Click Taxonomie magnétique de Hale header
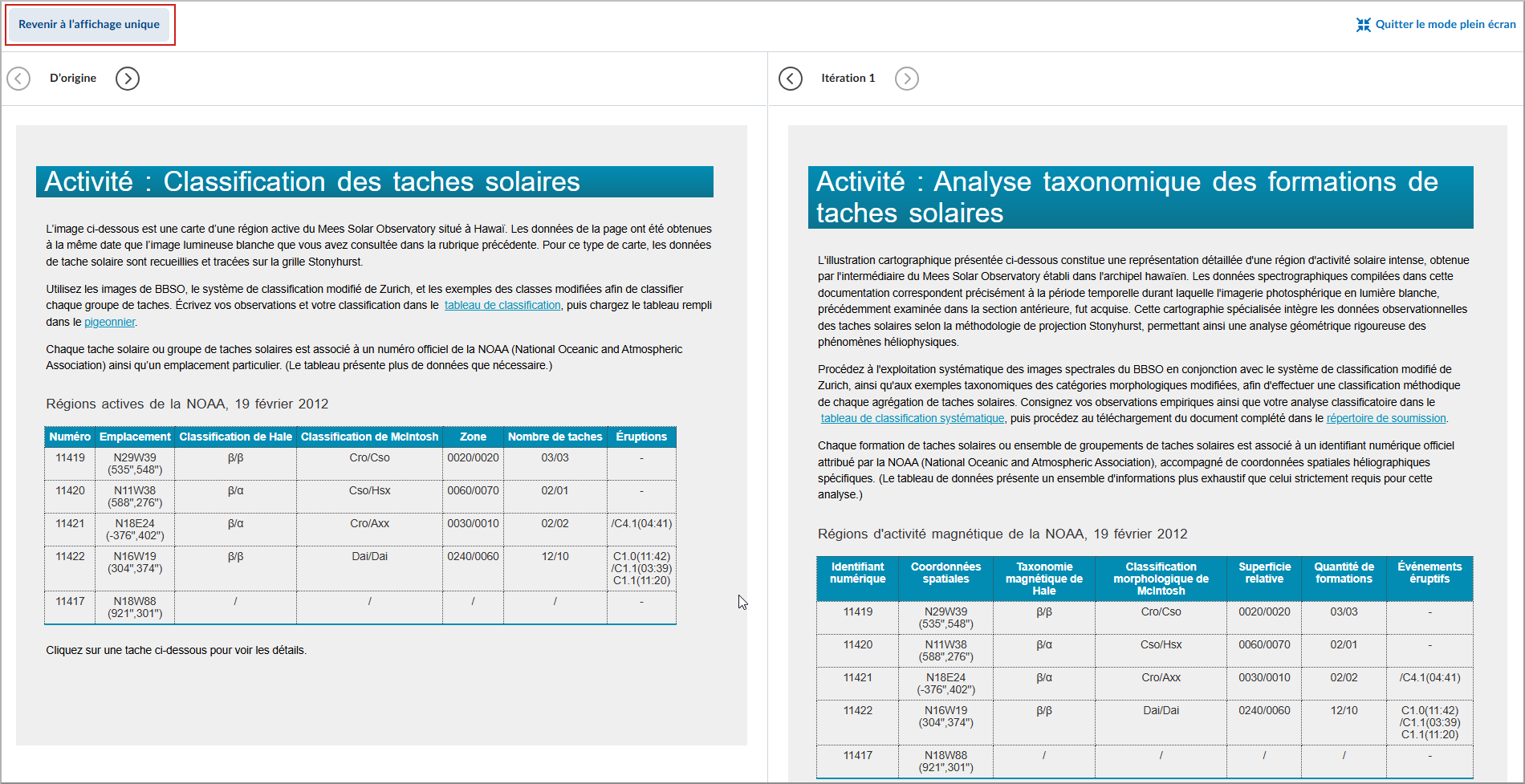 tap(1044, 579)
